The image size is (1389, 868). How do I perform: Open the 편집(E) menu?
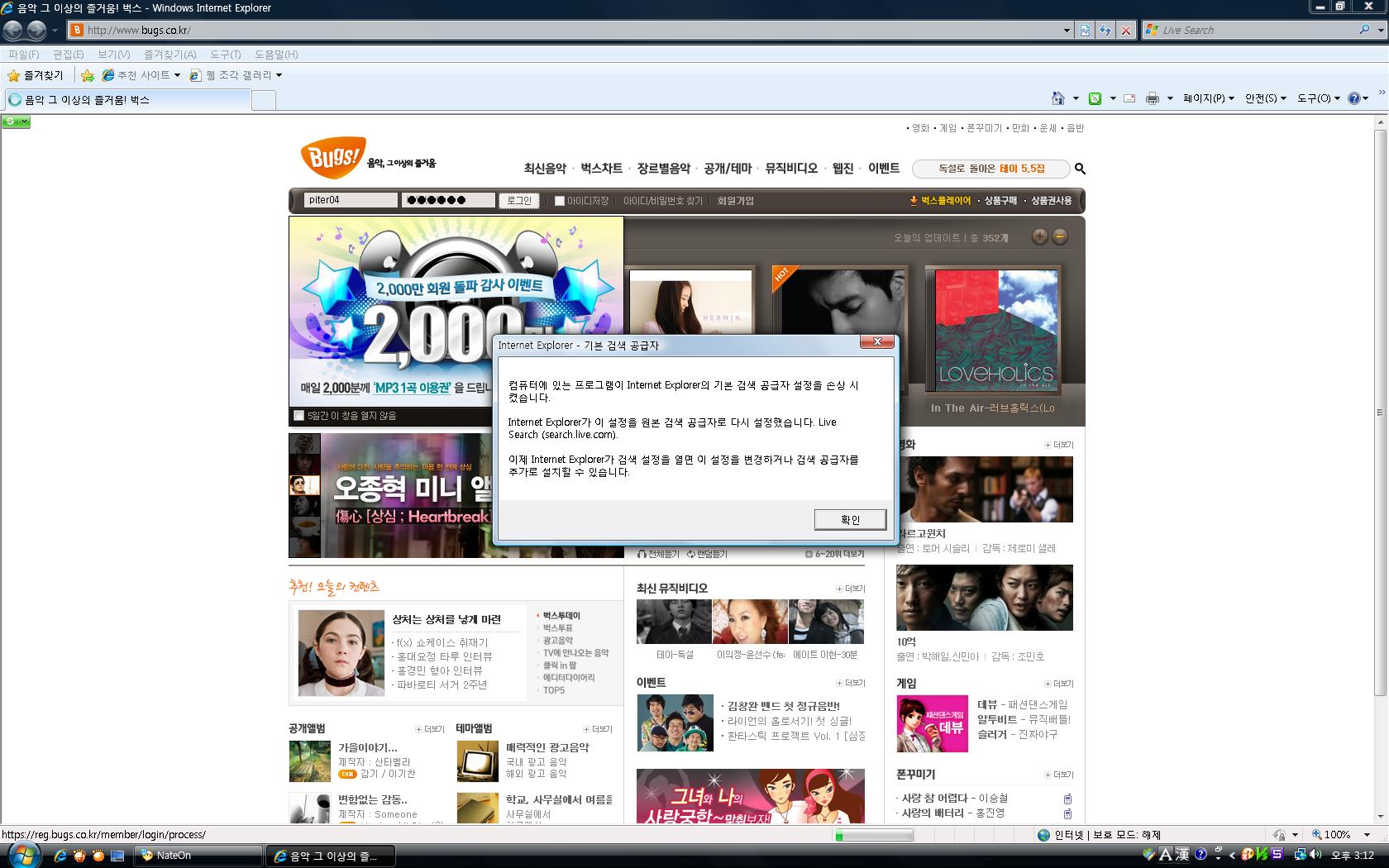(x=69, y=55)
